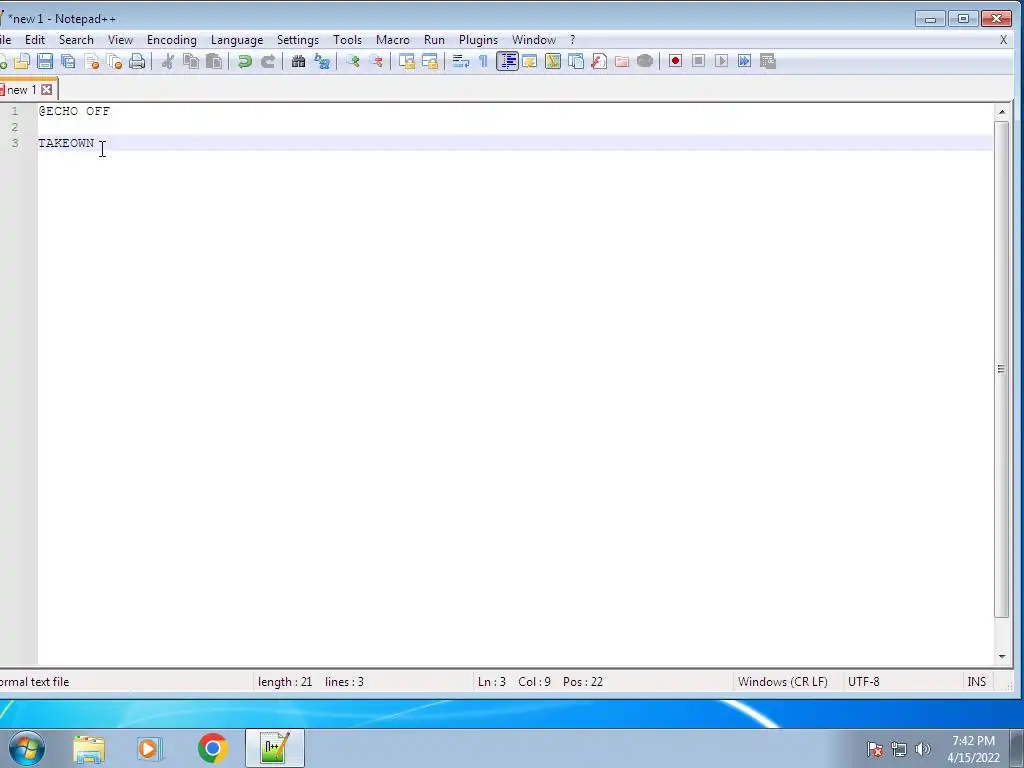
Task: Undo the last edit with green arrow
Action: 245,61
